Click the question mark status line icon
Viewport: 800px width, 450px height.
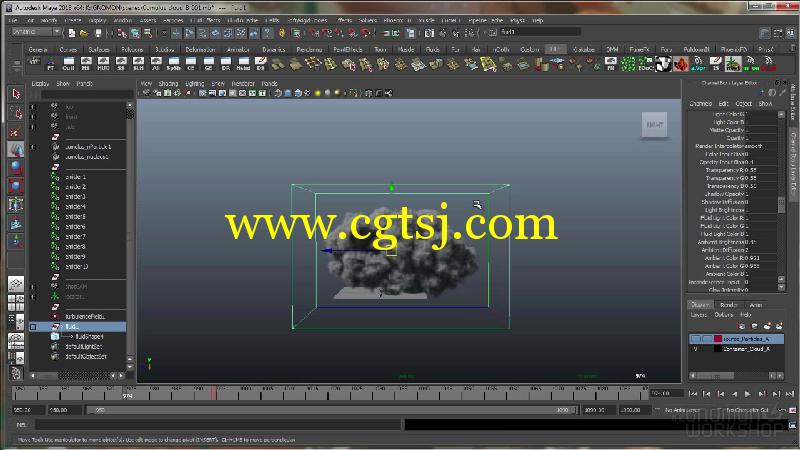tap(267, 33)
